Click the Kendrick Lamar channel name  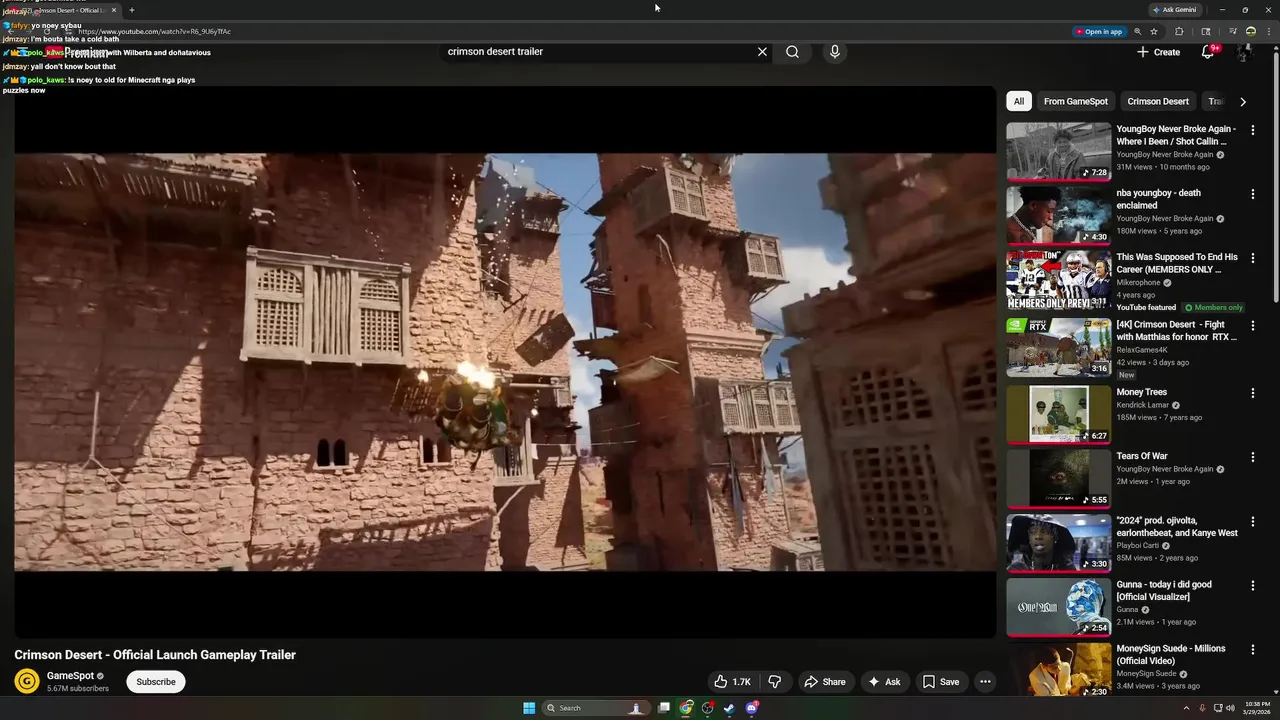coord(1143,405)
